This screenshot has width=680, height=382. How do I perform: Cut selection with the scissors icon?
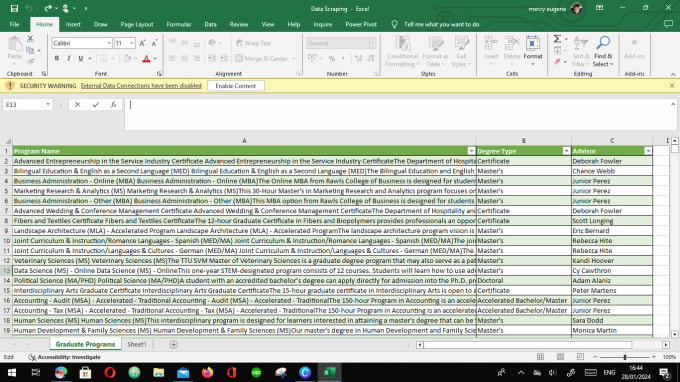coord(30,39)
